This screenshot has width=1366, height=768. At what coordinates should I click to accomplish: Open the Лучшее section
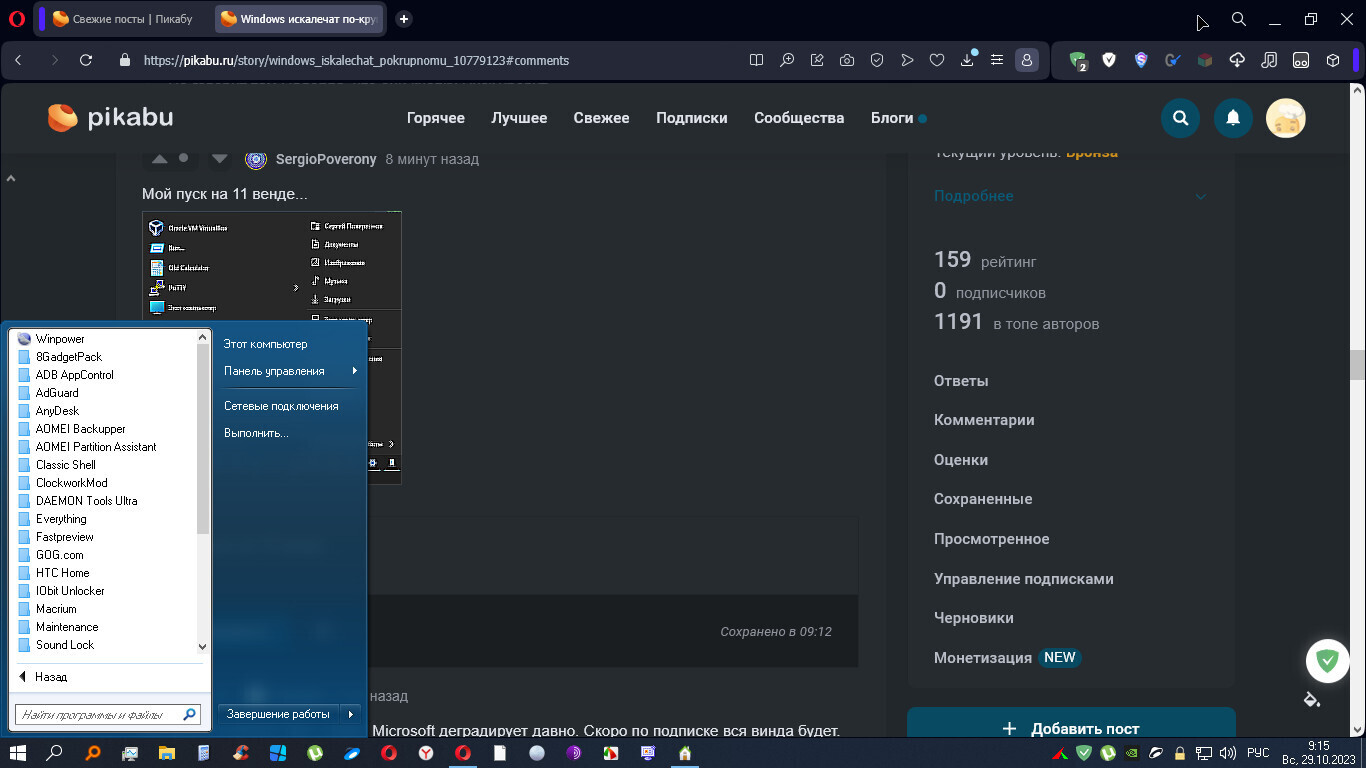tap(519, 118)
